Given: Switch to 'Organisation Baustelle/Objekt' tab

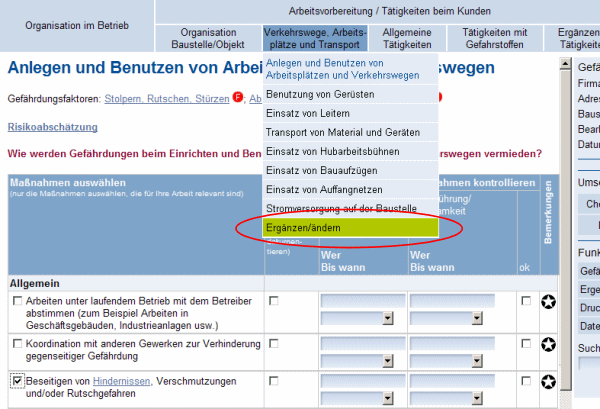Looking at the screenshot, I should tap(209, 38).
